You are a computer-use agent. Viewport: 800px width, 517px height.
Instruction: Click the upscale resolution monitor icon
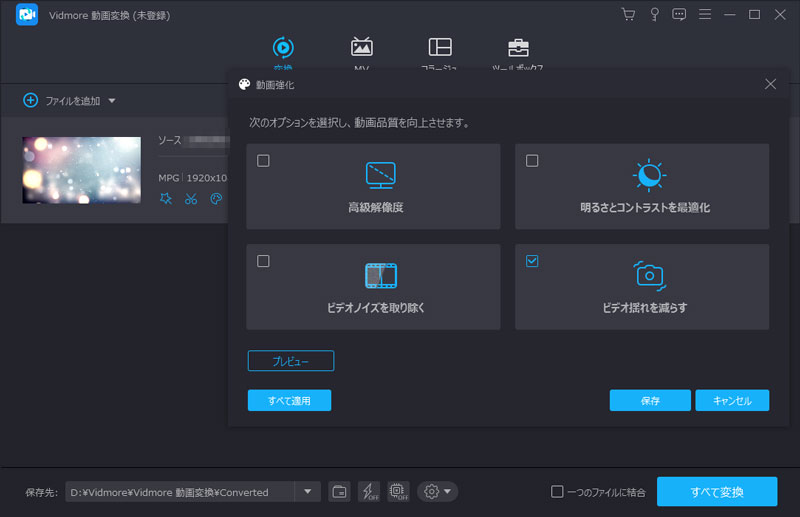pyautogui.click(x=381, y=175)
